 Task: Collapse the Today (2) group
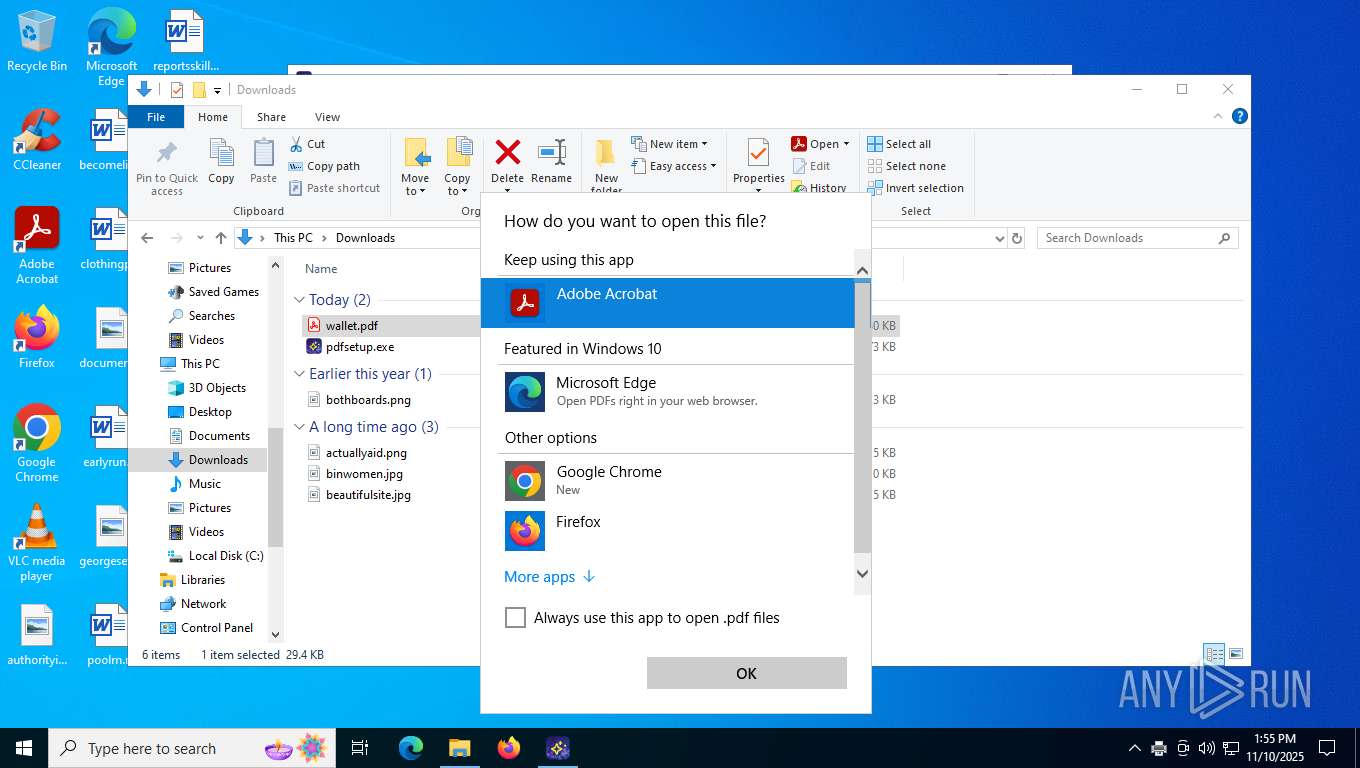[x=299, y=300]
